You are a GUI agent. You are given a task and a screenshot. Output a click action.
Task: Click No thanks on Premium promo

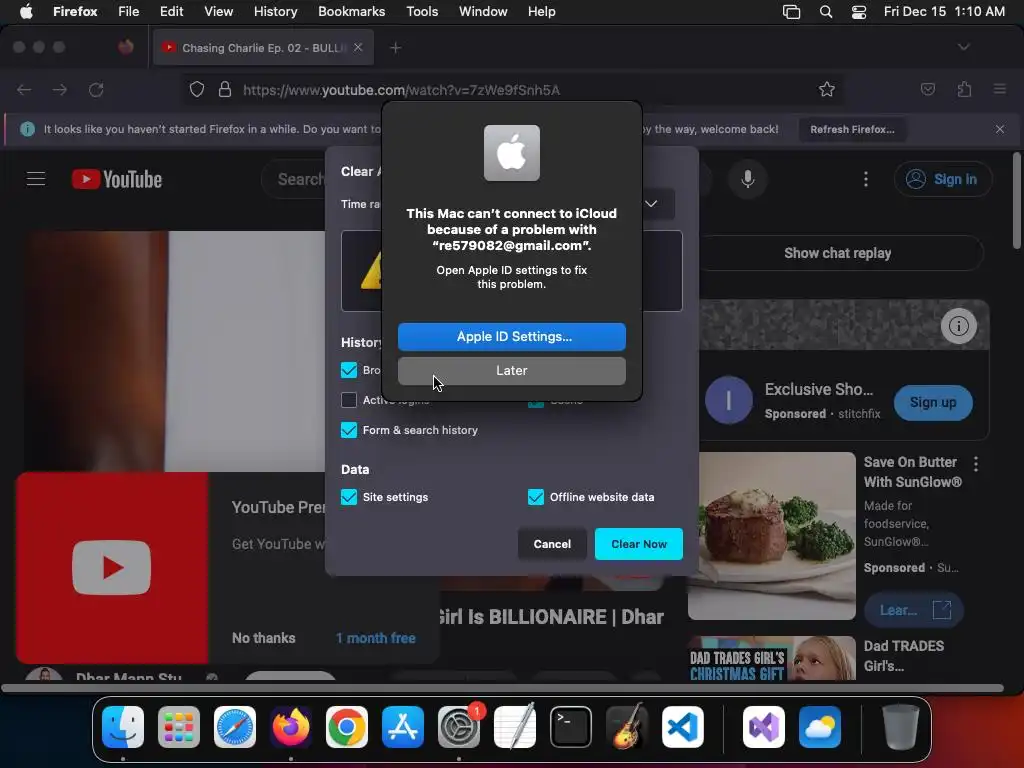(264, 638)
